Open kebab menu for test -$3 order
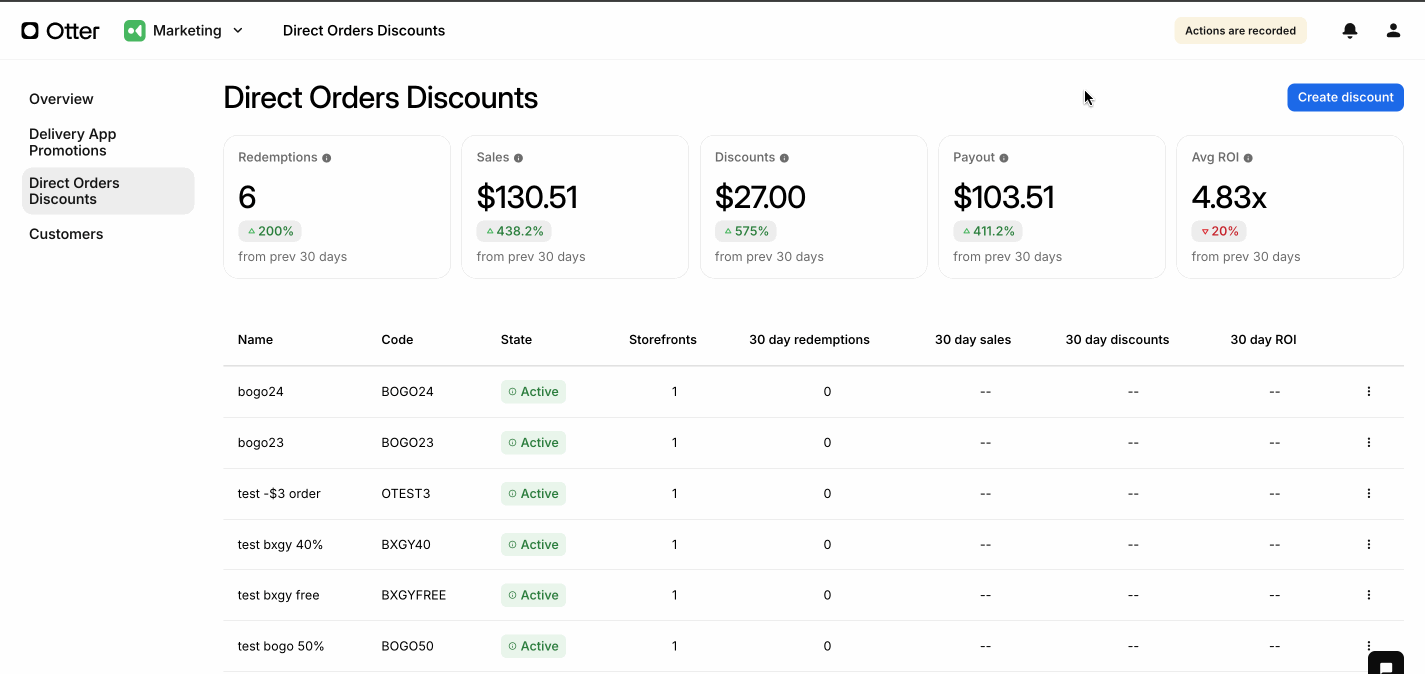The height and width of the screenshot is (674, 1425). coord(1369,493)
